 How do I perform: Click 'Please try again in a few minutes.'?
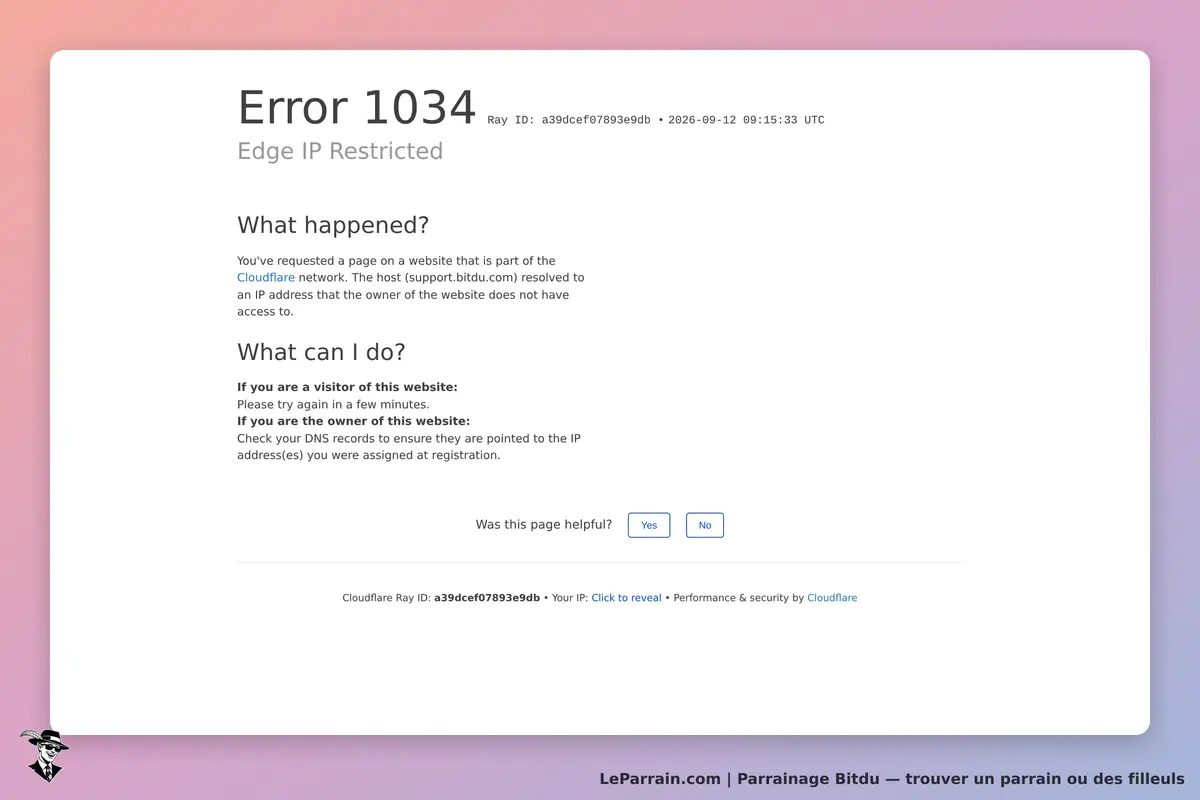point(333,404)
